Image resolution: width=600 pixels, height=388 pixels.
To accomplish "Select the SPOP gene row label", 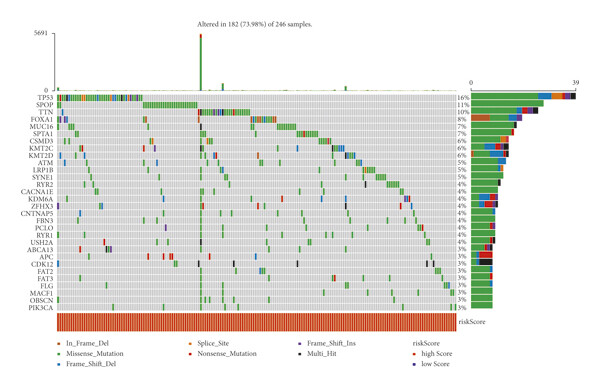I will click(x=45, y=105).
